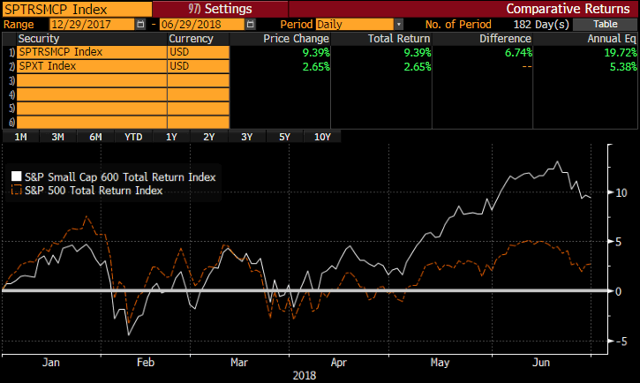Click the white S&P Small Cap 600 legend swatch
This screenshot has width=640, height=383.
tap(16, 176)
